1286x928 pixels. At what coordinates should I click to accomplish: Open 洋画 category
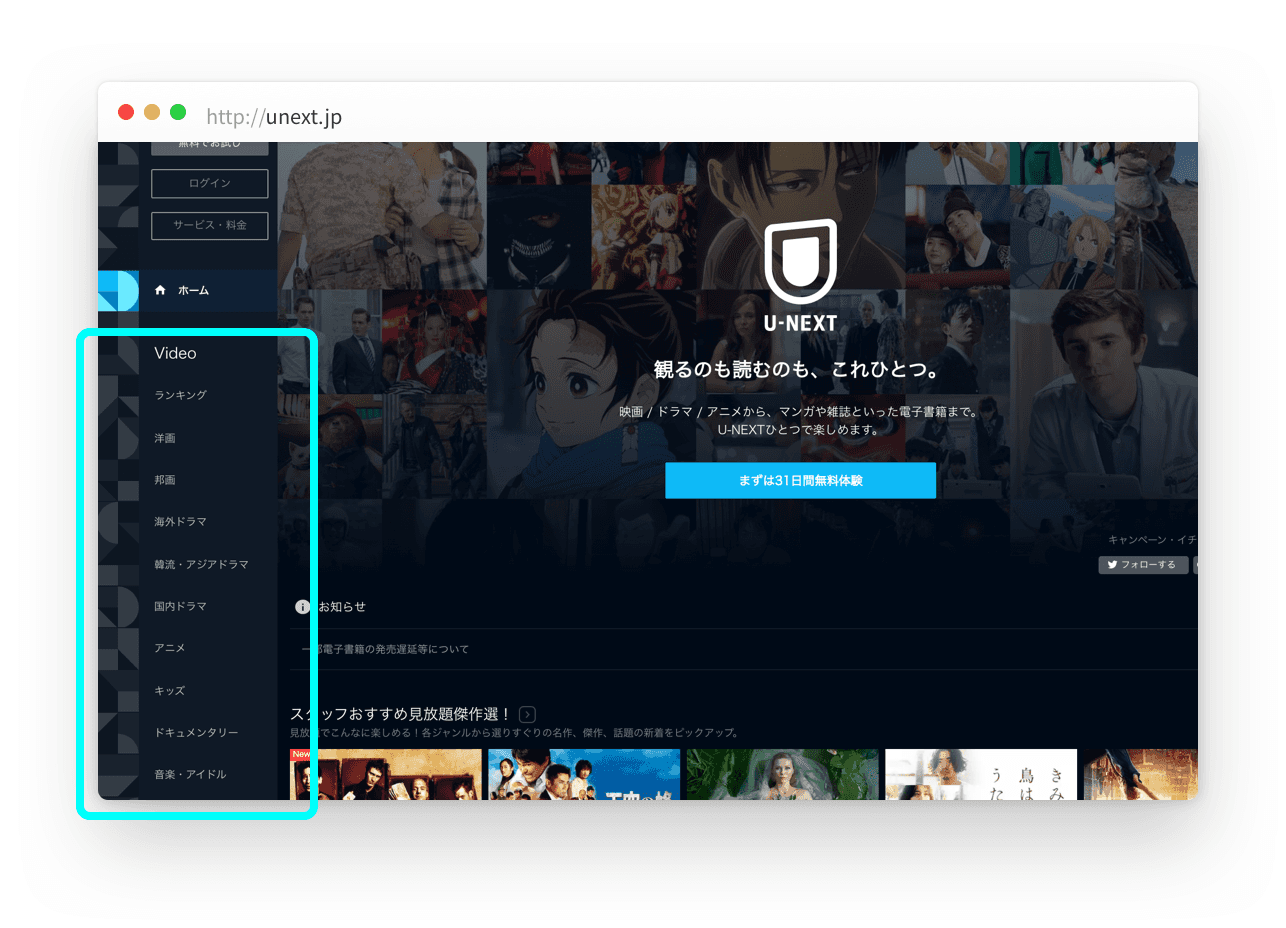(x=165, y=438)
